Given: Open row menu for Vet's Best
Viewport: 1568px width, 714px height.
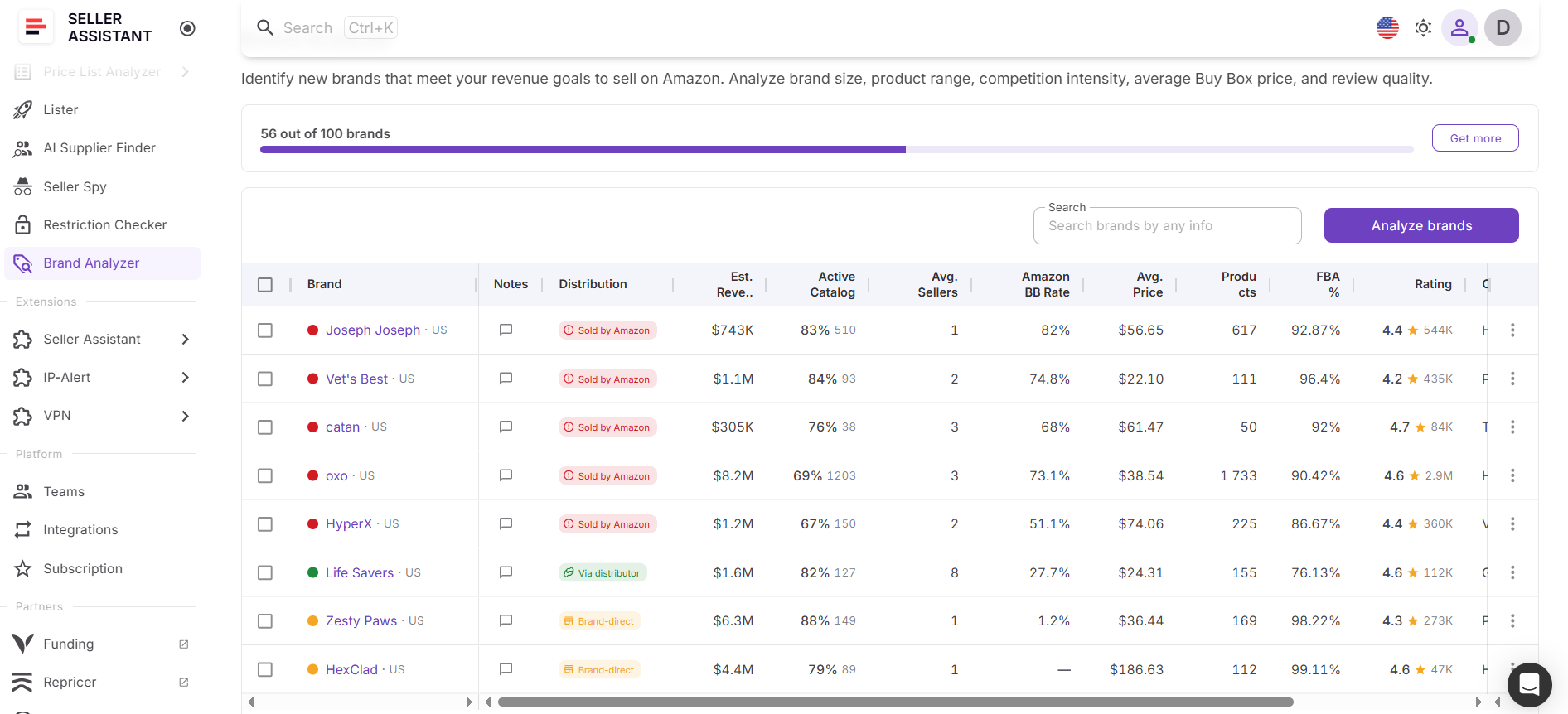Looking at the screenshot, I should click(x=1512, y=379).
